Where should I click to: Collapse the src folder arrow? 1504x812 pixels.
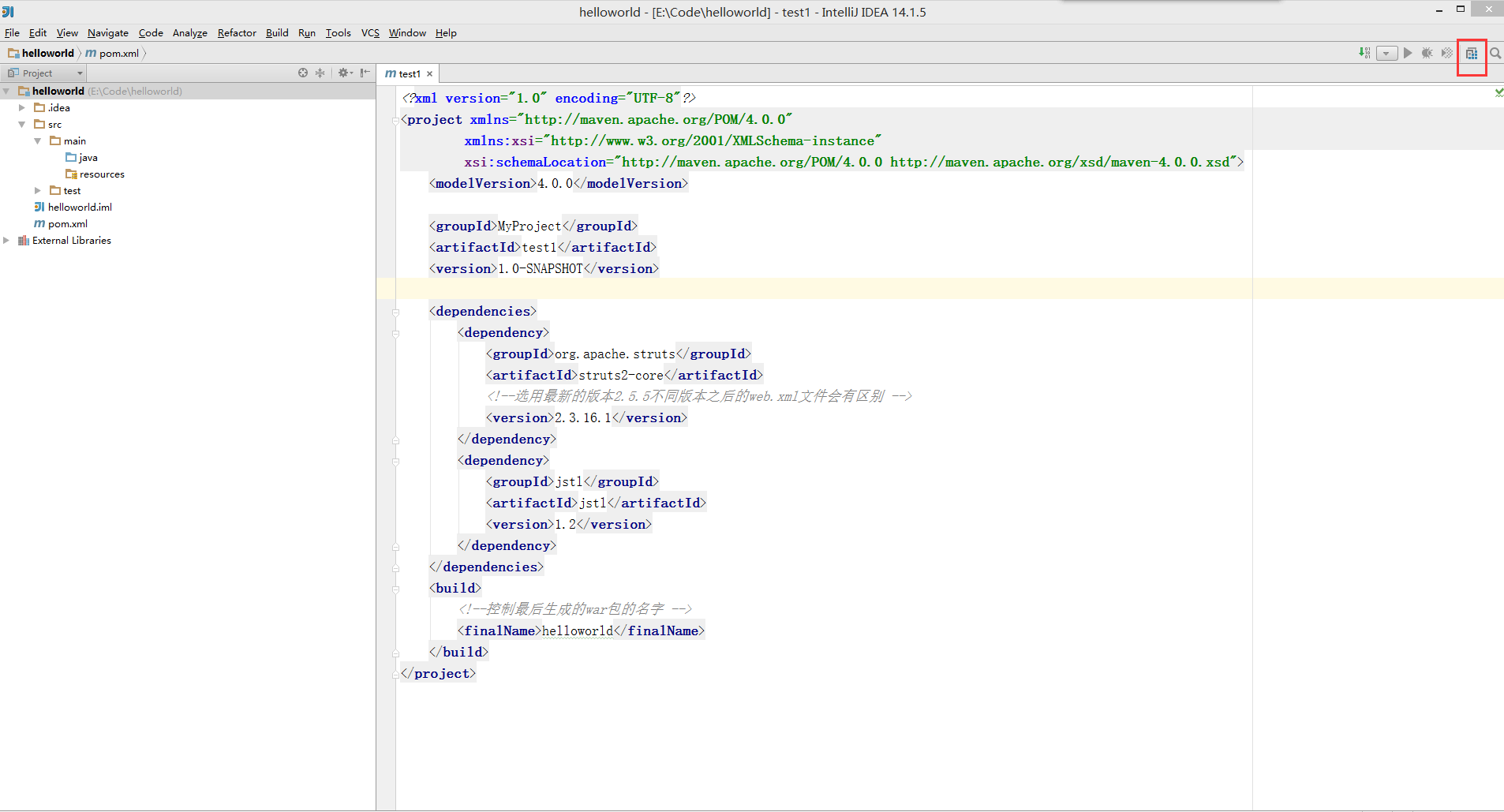(22, 125)
